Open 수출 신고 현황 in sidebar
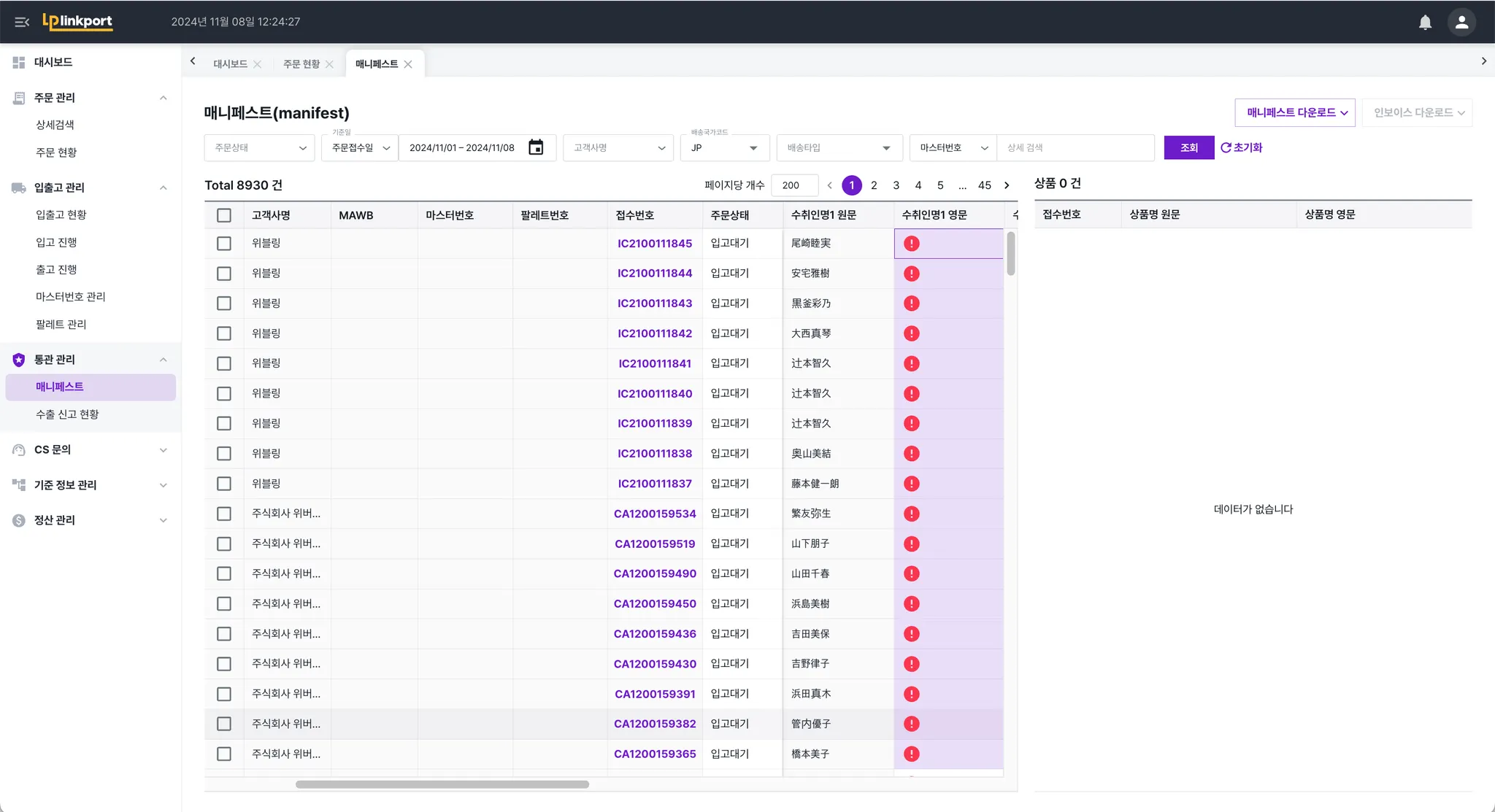The image size is (1495, 812). click(x=67, y=414)
